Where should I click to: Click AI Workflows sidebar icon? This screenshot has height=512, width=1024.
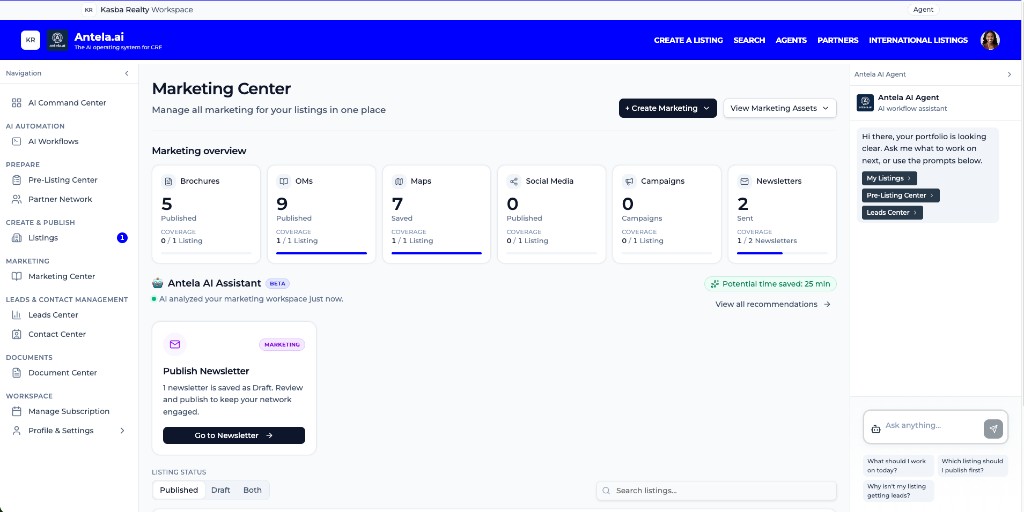click(x=16, y=141)
